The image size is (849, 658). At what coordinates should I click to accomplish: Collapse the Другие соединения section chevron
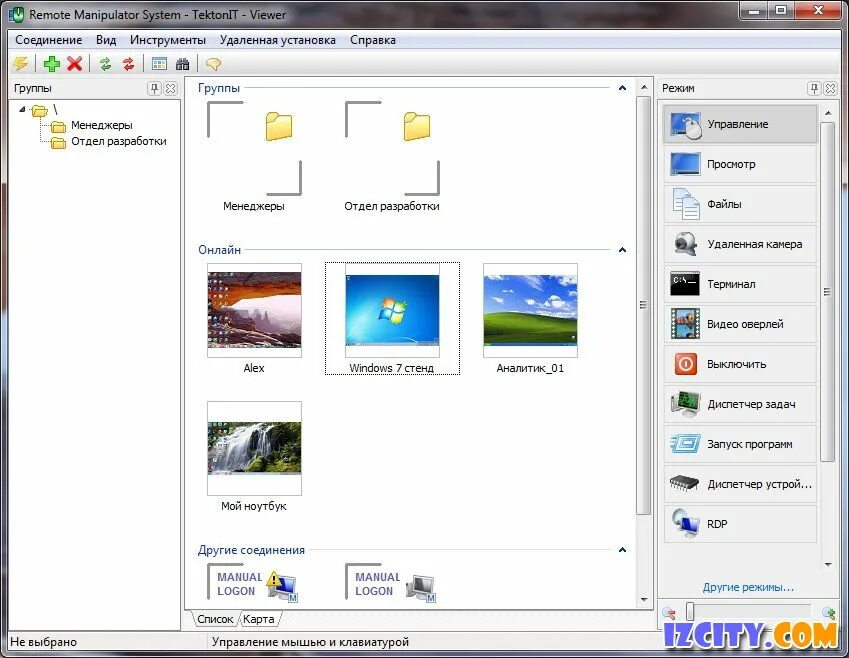tap(623, 550)
